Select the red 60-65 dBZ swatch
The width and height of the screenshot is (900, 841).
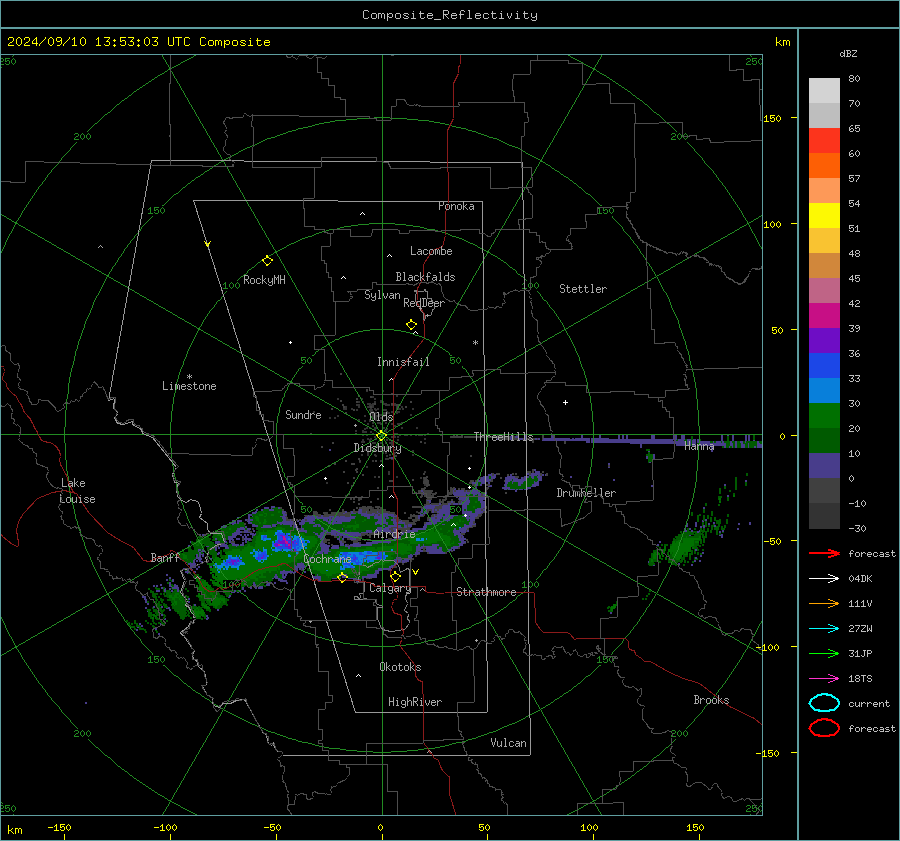point(824,141)
